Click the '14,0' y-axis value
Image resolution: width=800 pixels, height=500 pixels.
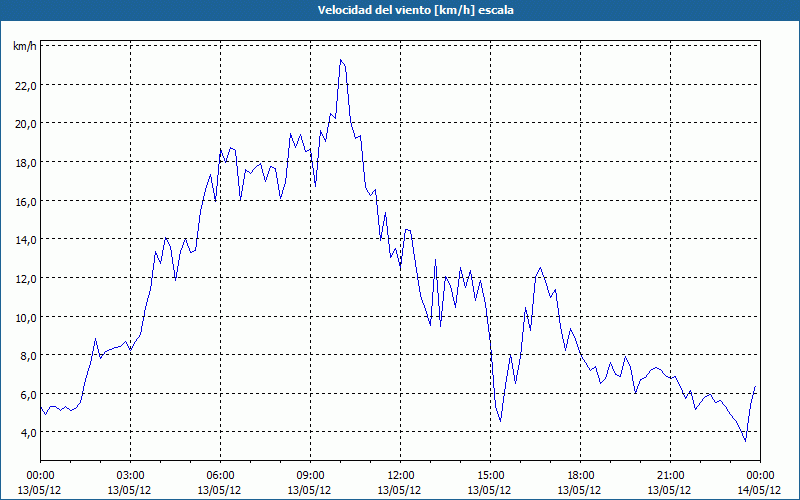tap(25, 240)
